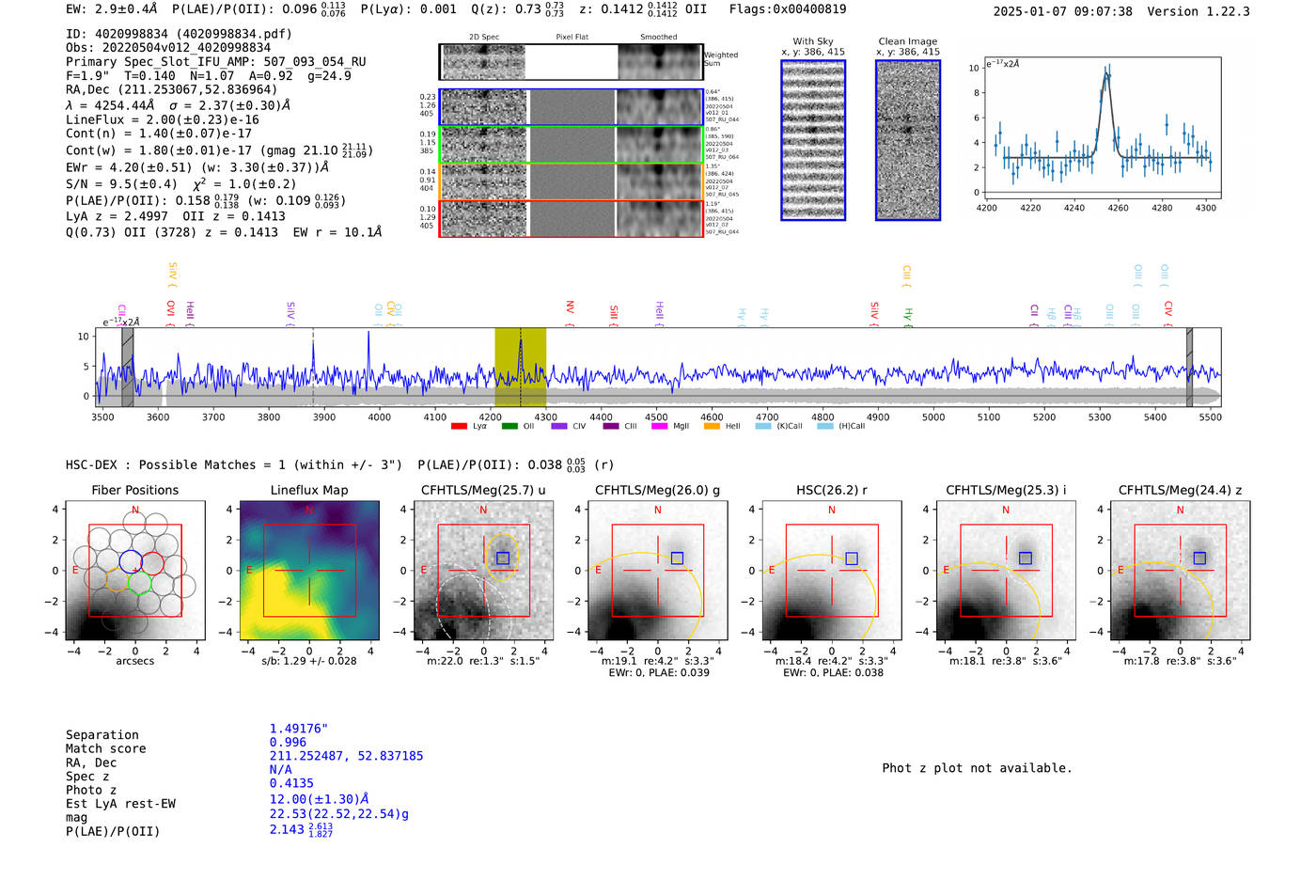Click the red Lyα legend swatch
Image resolution: width=1316 pixels, height=896 pixels.
459,426
